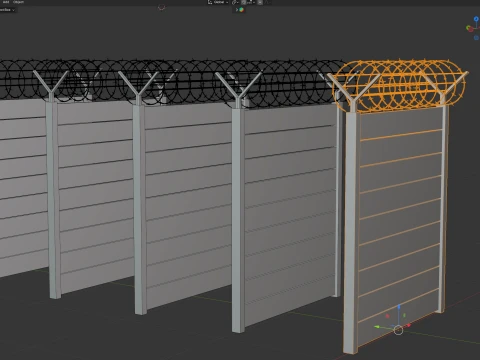The image size is (480, 360).
Task: Open the pivot point dropdown
Action: pos(235,2)
